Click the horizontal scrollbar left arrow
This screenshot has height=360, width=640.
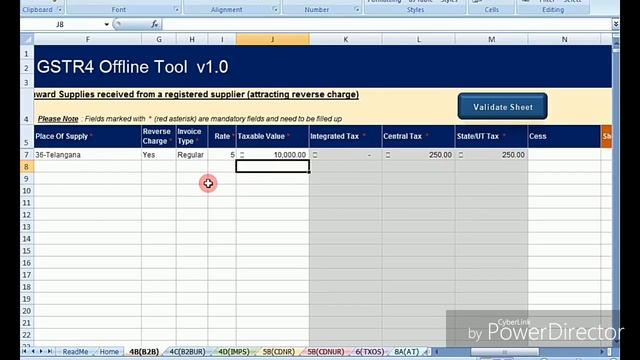point(437,351)
